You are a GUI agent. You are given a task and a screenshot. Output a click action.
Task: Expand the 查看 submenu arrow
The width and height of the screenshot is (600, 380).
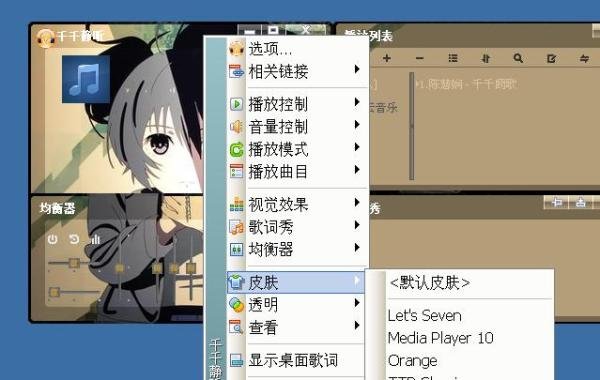pos(357,325)
